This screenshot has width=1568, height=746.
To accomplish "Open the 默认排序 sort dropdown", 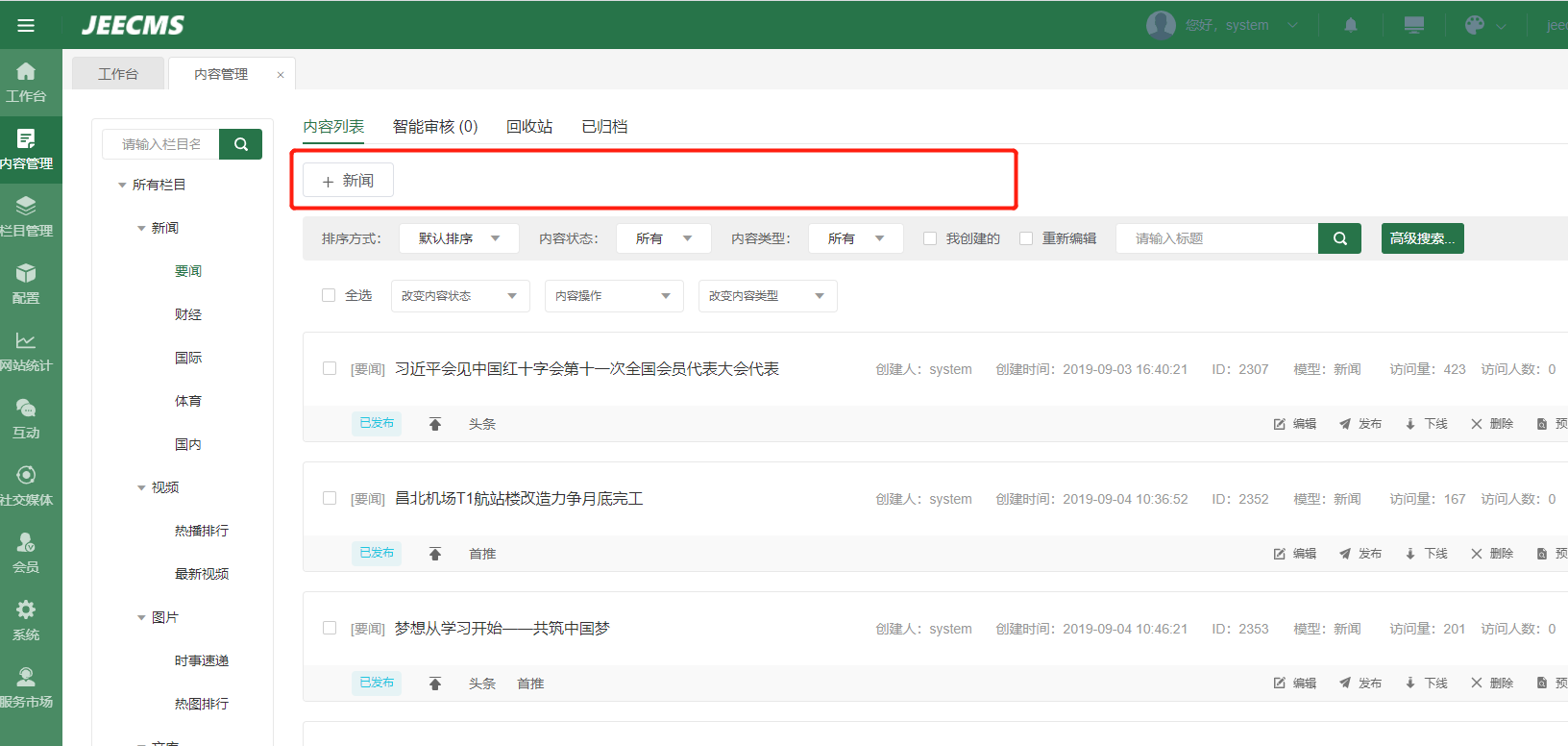I will click(x=459, y=238).
